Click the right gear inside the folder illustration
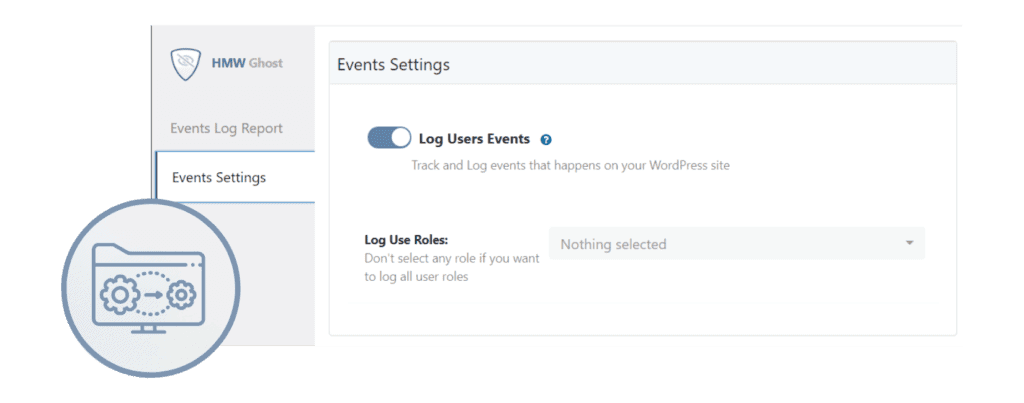 click(182, 295)
